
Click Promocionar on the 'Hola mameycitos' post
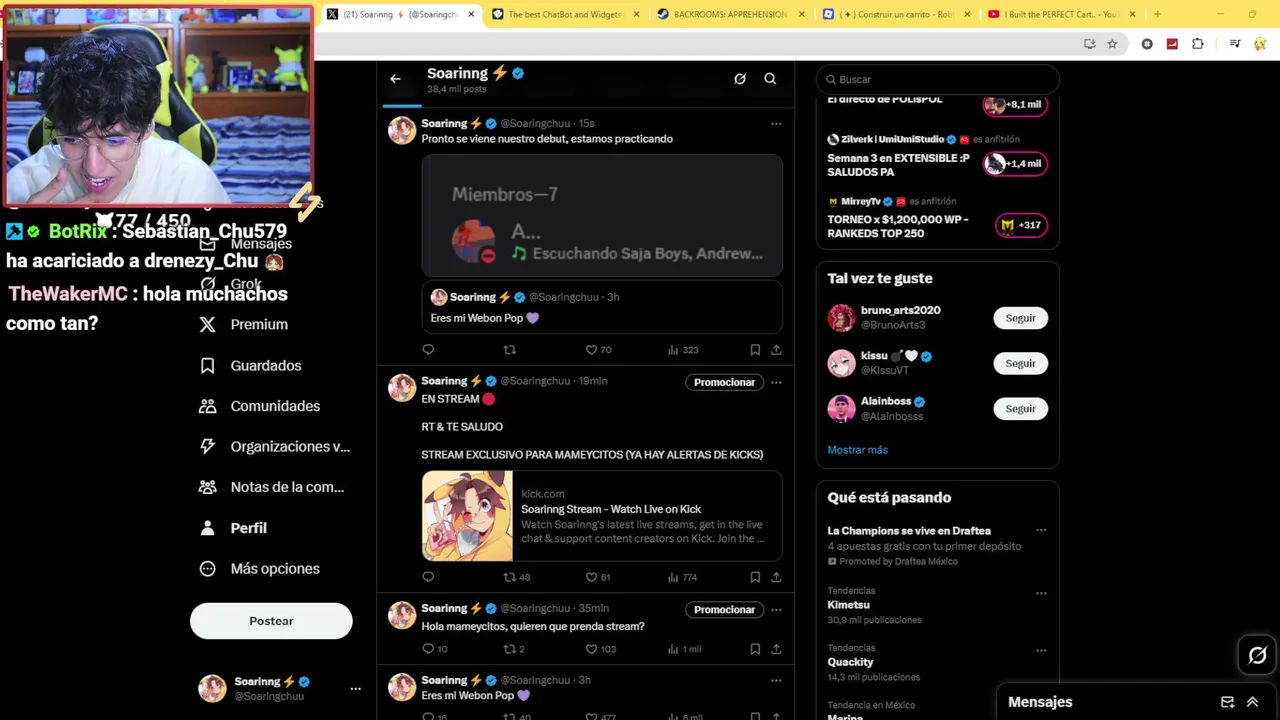click(724, 609)
